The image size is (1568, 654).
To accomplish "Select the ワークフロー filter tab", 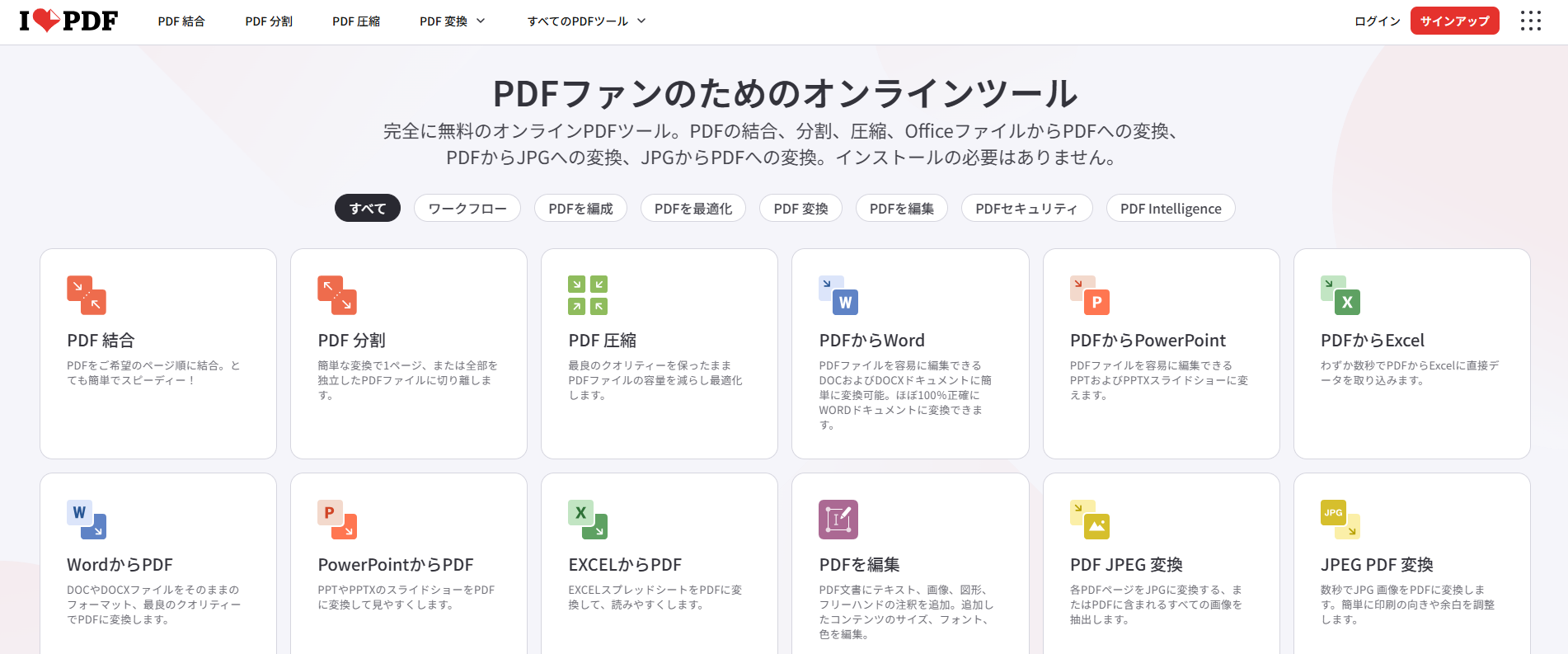I will [x=467, y=208].
